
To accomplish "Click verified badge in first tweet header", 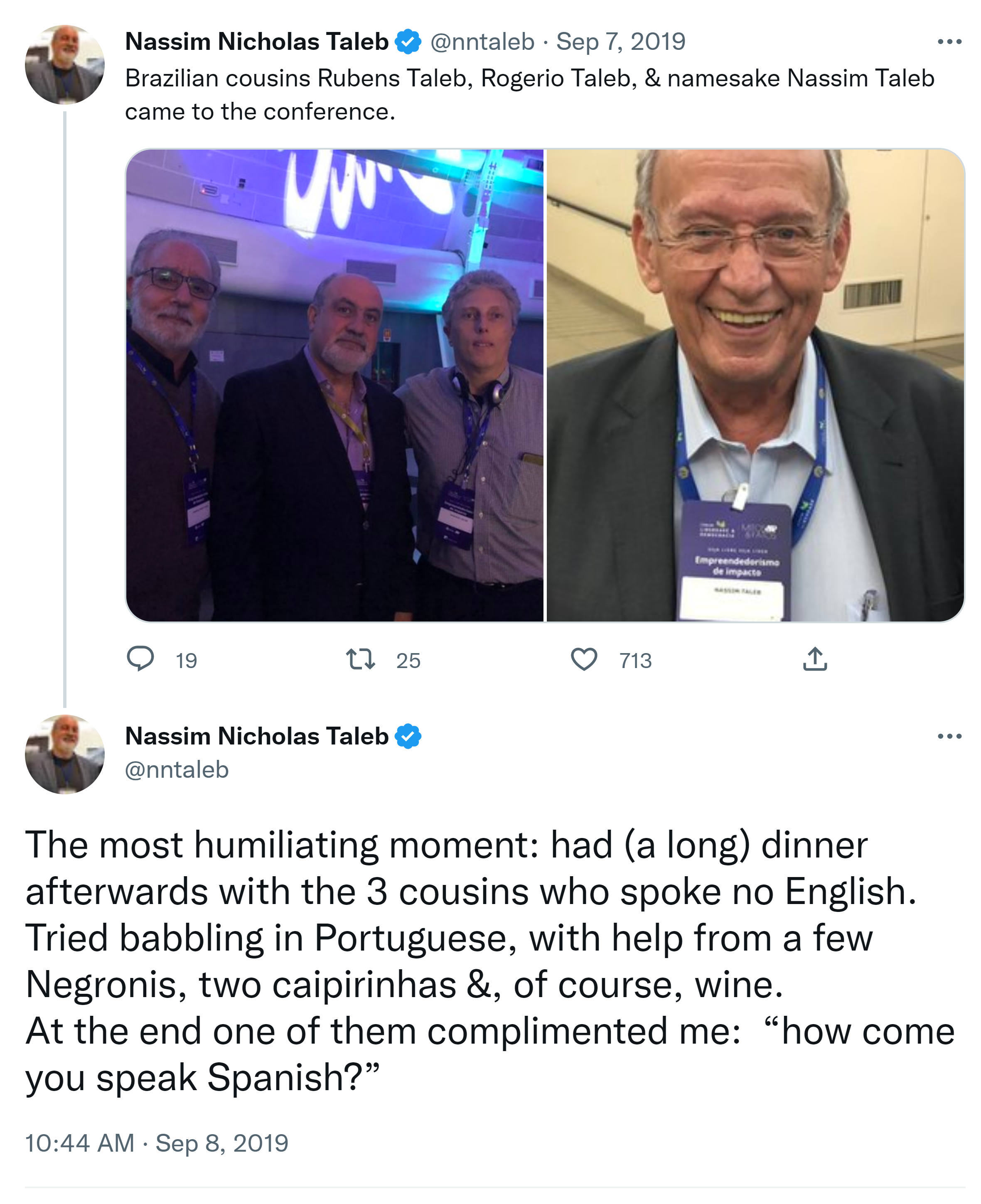I will tap(408, 42).
